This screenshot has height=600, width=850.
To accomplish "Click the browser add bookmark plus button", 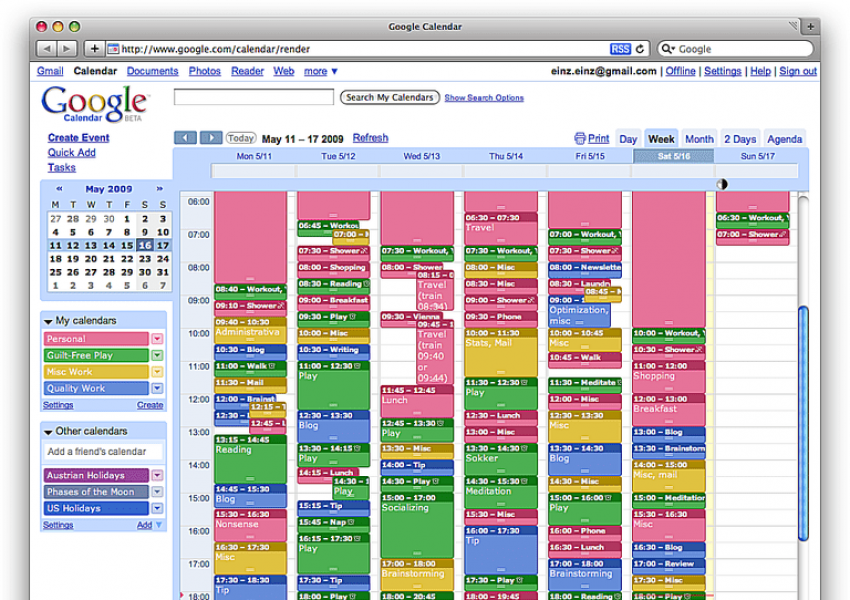I will (95, 48).
